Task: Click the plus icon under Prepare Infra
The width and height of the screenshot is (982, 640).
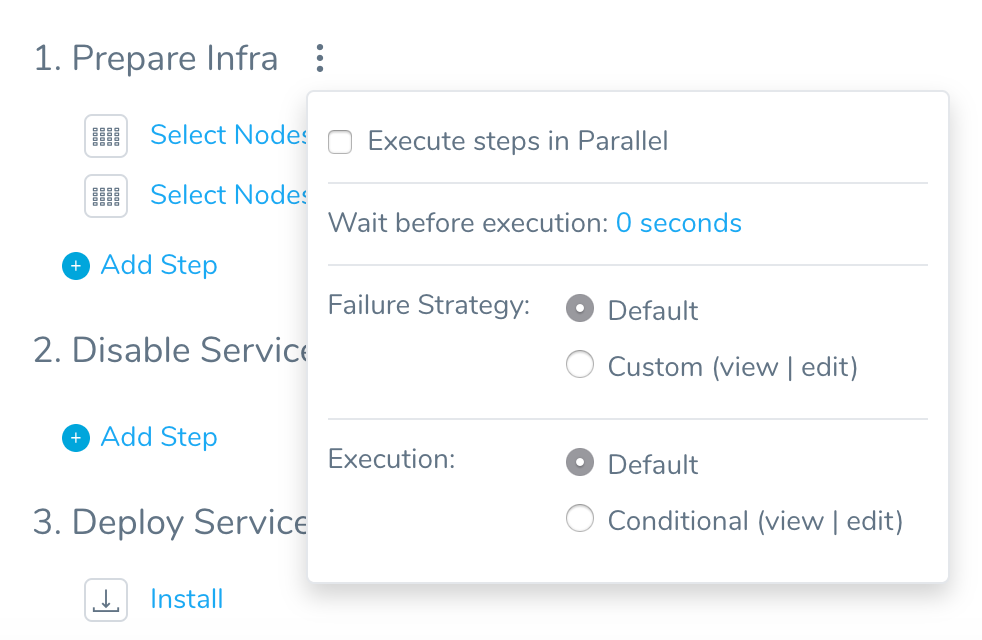Action: (x=76, y=266)
